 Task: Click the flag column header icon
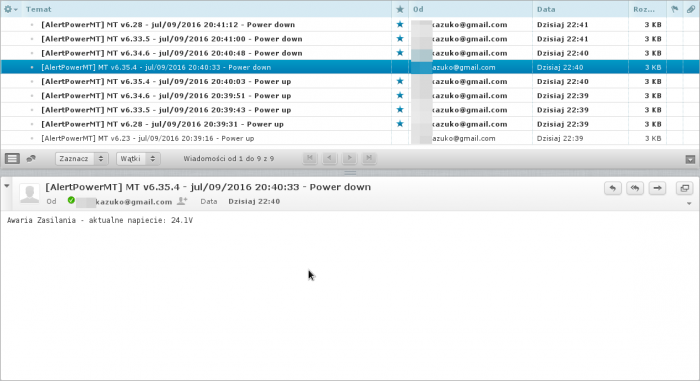(x=675, y=9)
